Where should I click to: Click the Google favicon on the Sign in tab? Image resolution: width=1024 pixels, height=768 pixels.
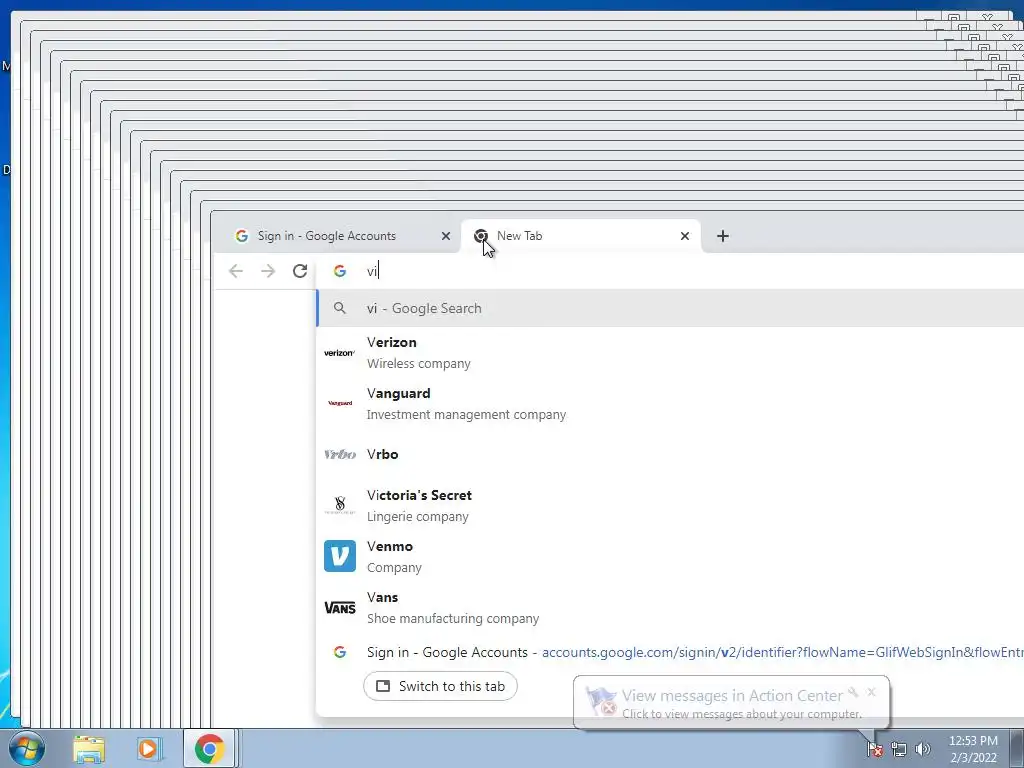pyautogui.click(x=242, y=236)
